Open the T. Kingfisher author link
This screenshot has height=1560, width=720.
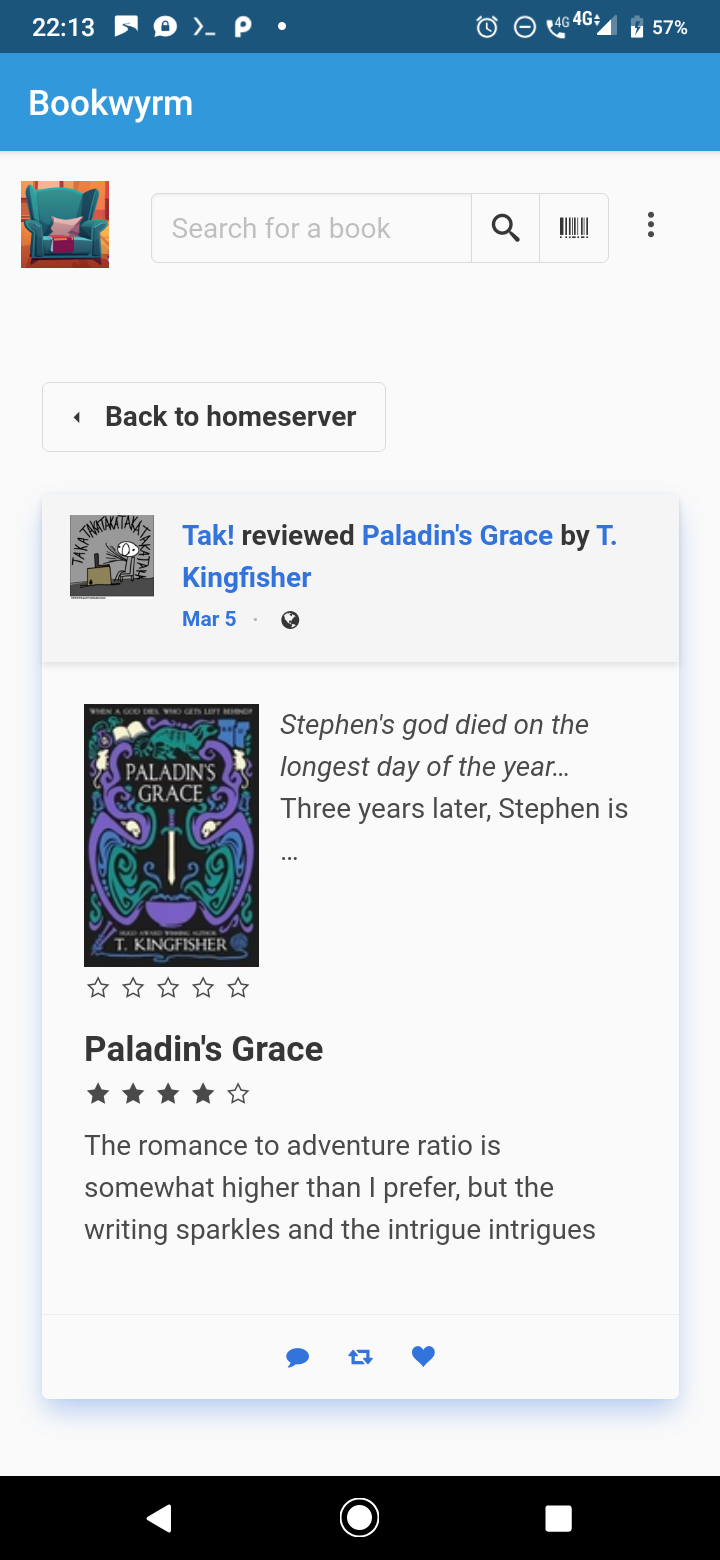click(x=247, y=577)
